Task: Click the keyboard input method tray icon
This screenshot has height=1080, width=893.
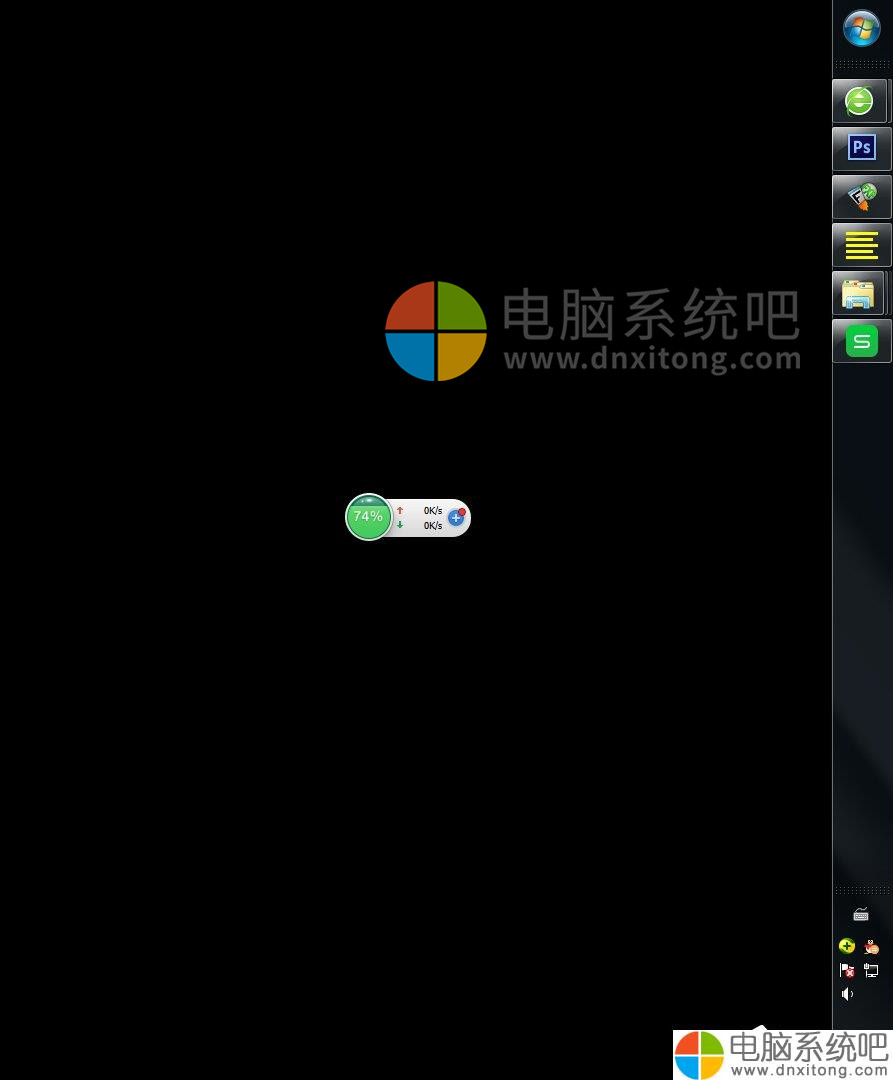Action: [861, 915]
